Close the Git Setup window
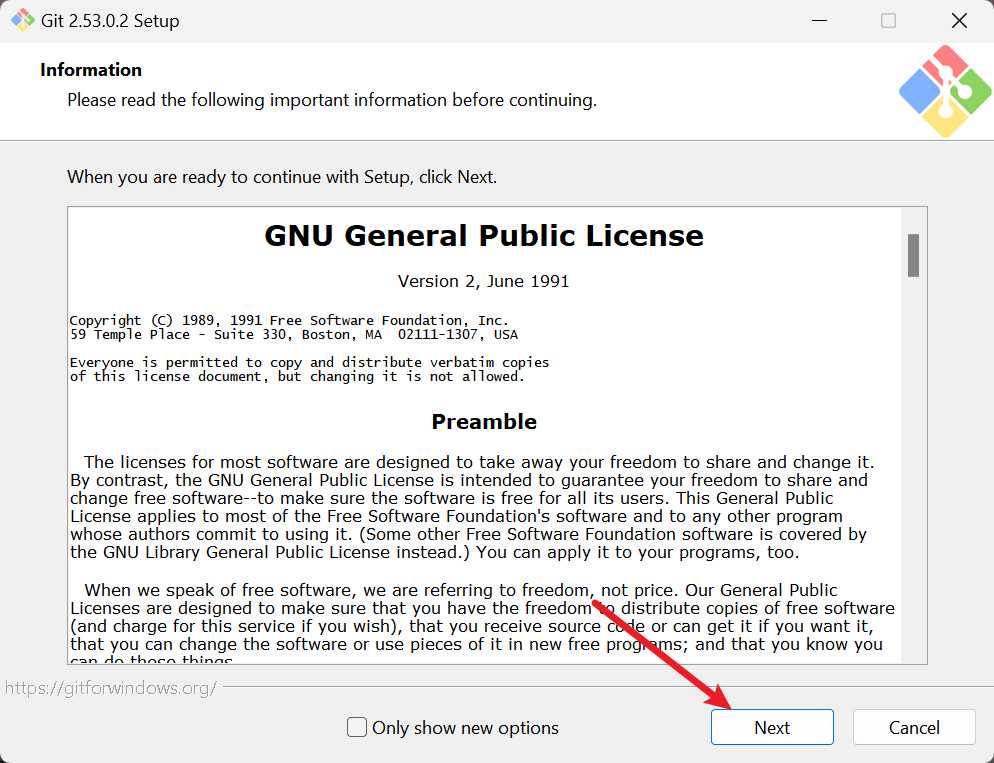 tap(959, 21)
